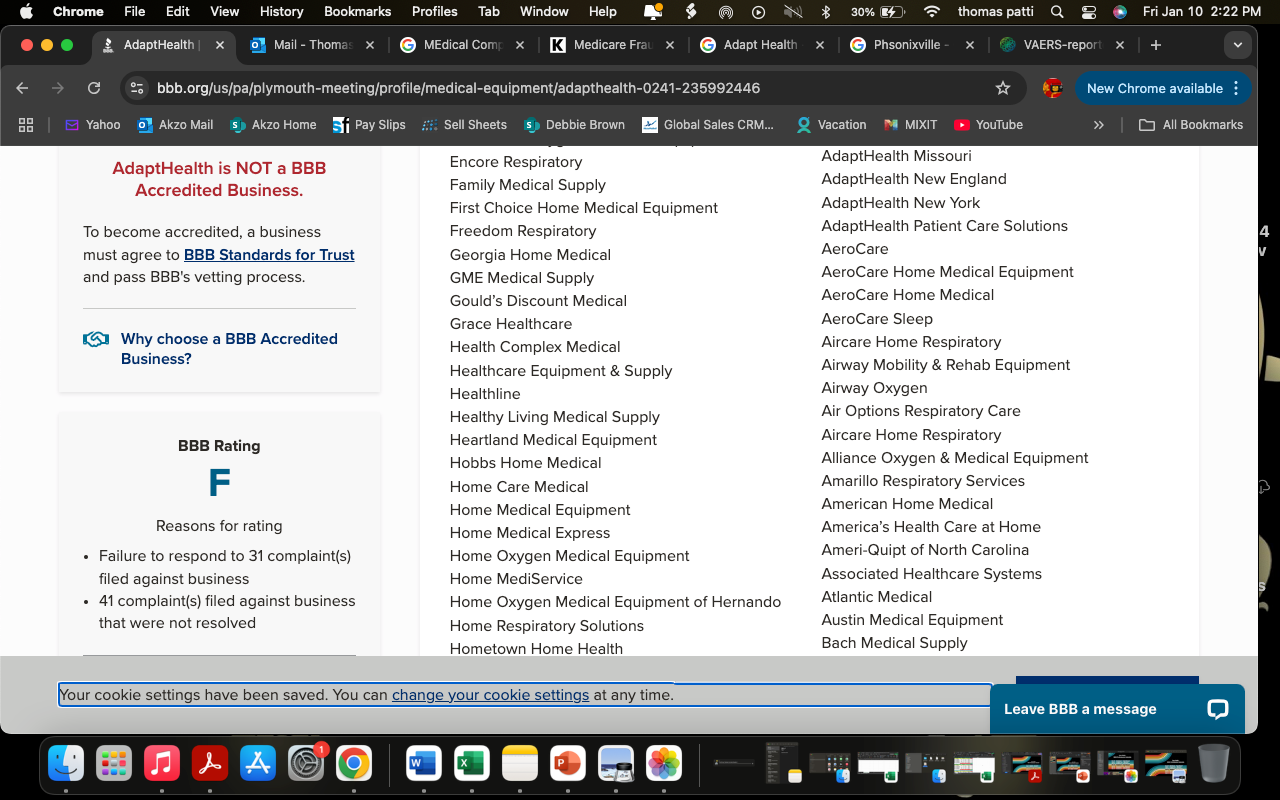
Task: Select the Bach Medical Supply list entry
Action: tap(895, 643)
